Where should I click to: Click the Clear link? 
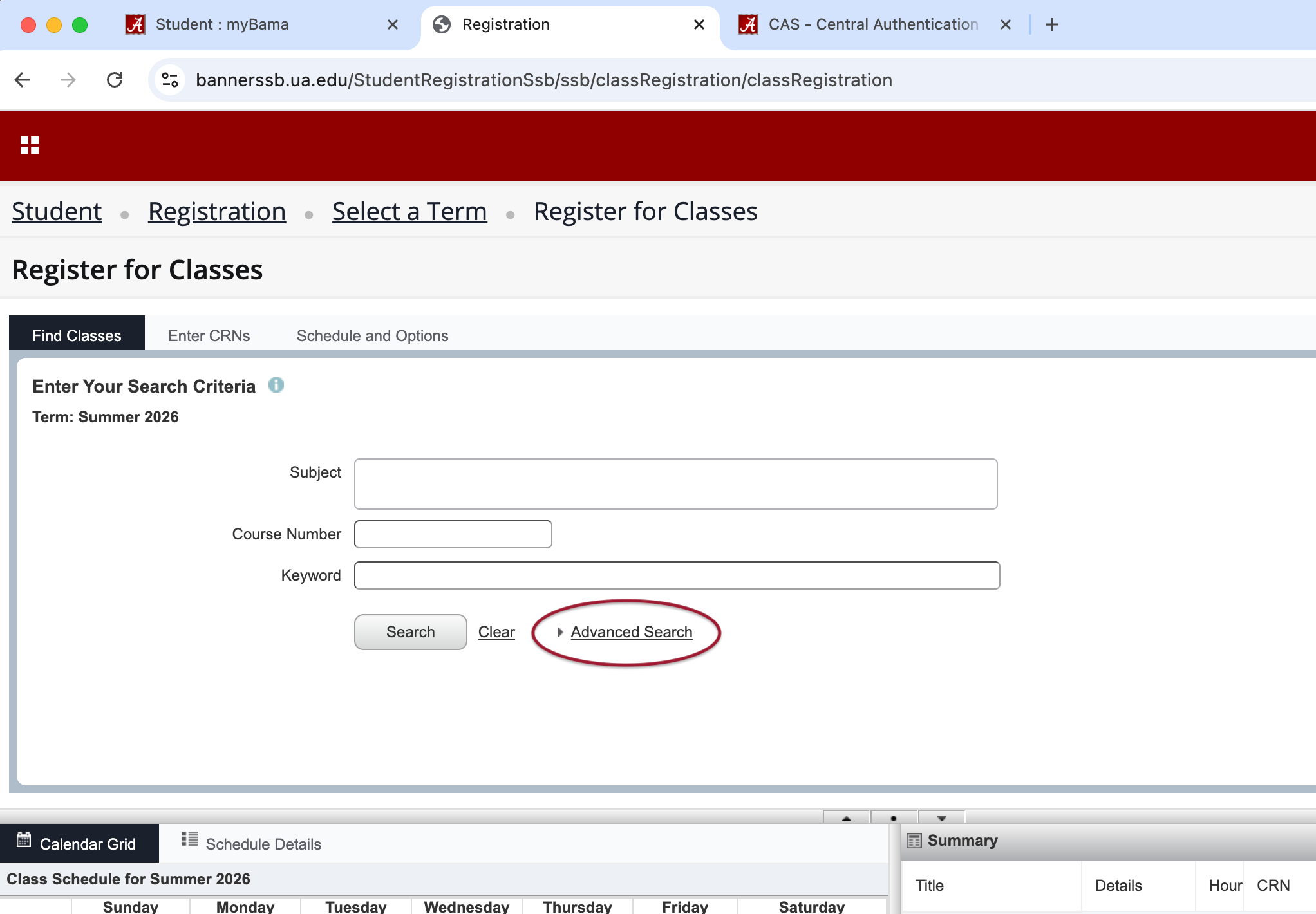tap(496, 632)
